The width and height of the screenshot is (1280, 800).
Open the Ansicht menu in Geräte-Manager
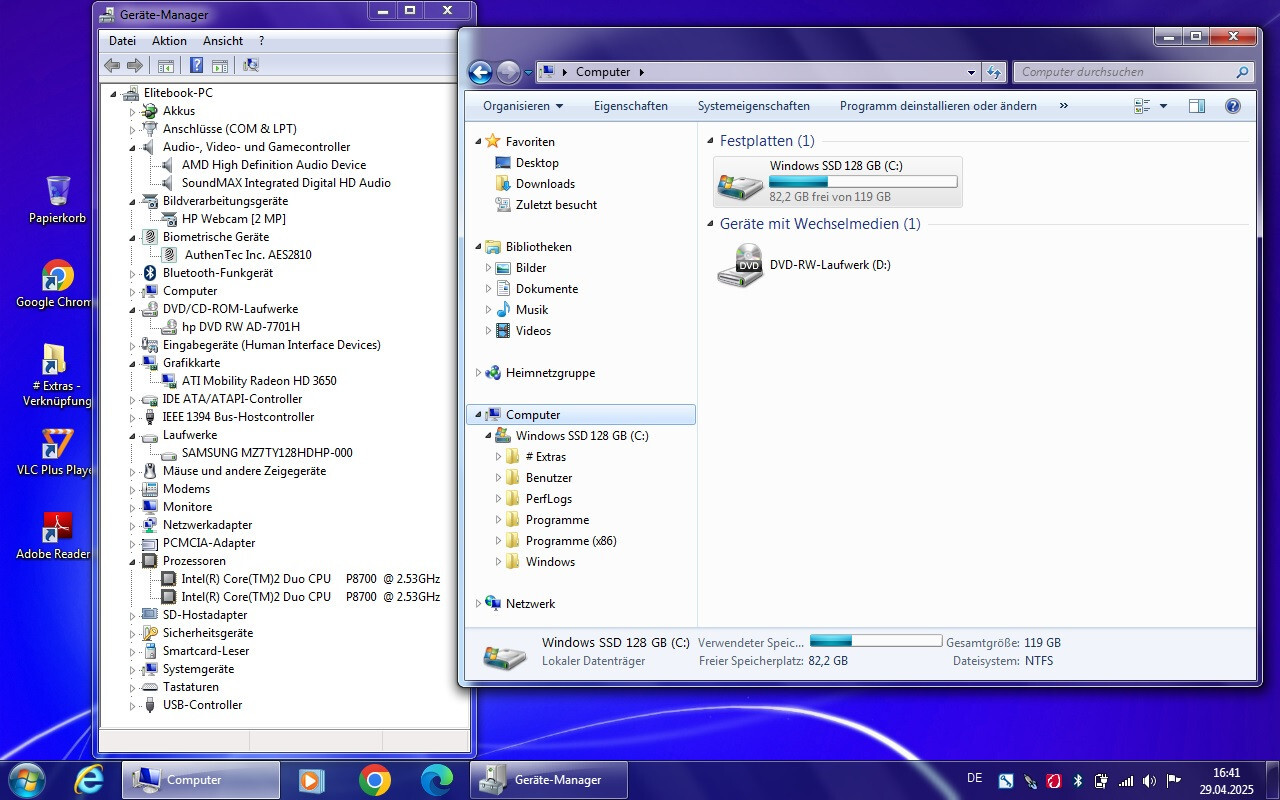[223, 41]
